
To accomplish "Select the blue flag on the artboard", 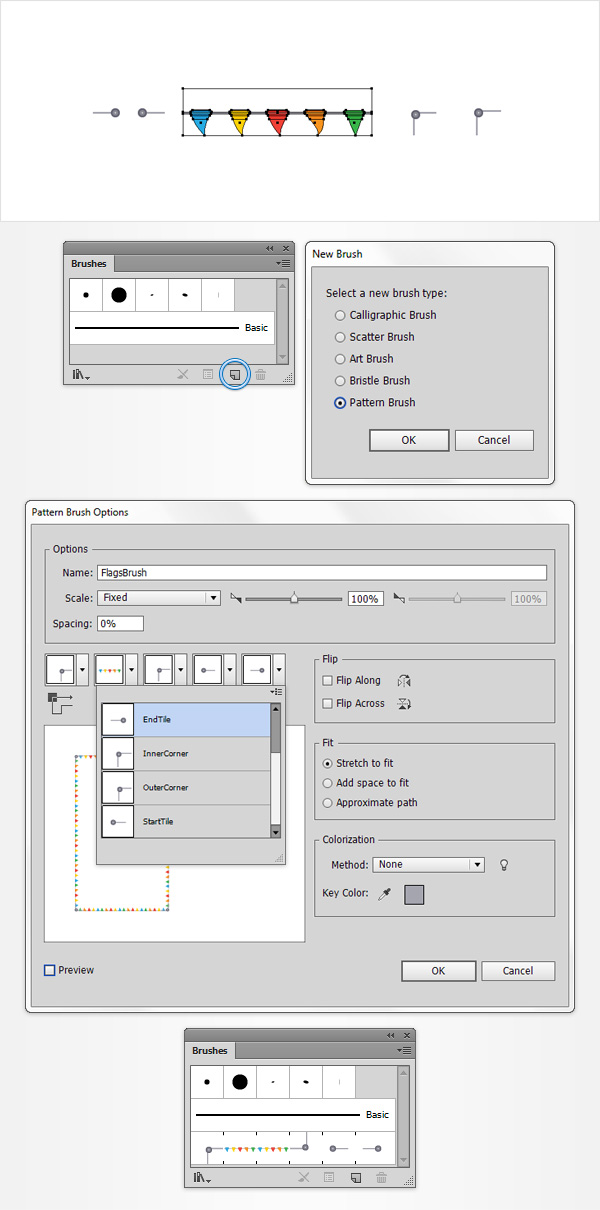I will [200, 122].
